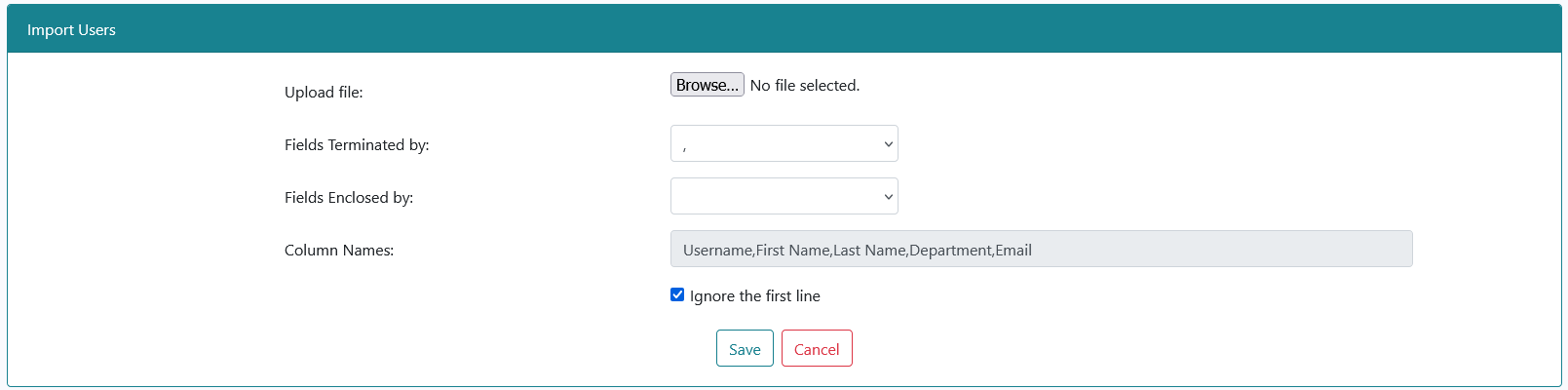Uncheck the Ignore the first line checkbox

coord(677,294)
